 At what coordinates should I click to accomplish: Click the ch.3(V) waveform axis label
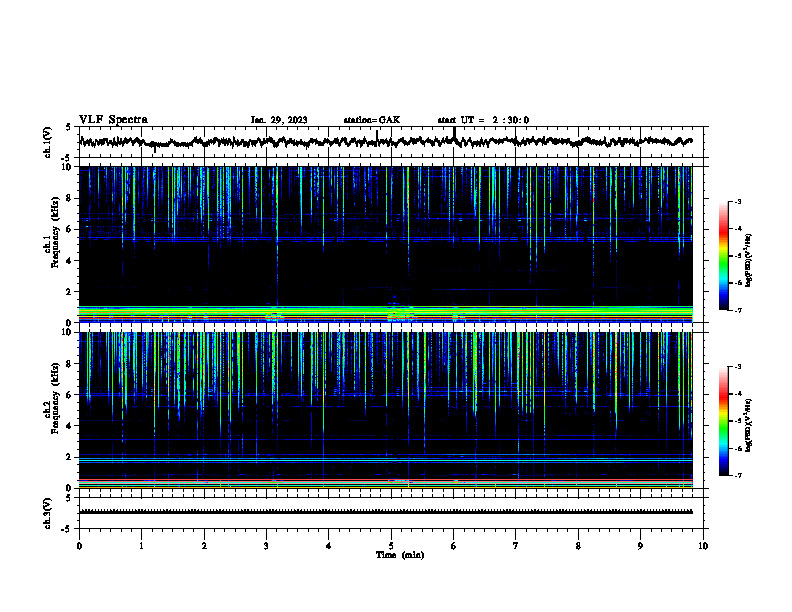(x=48, y=513)
